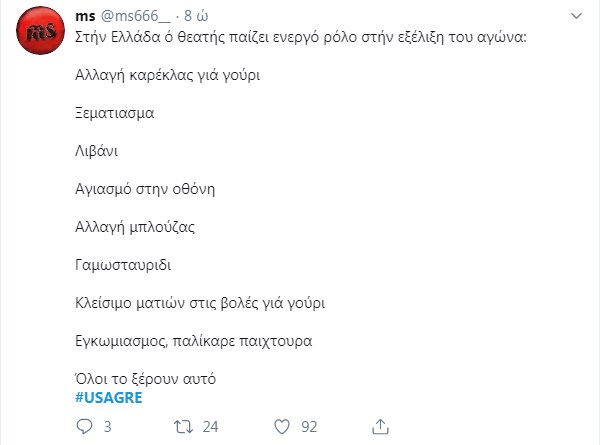600x445 pixels.
Task: Click the word Λιβάνι in the tweet
Action: click(96, 151)
